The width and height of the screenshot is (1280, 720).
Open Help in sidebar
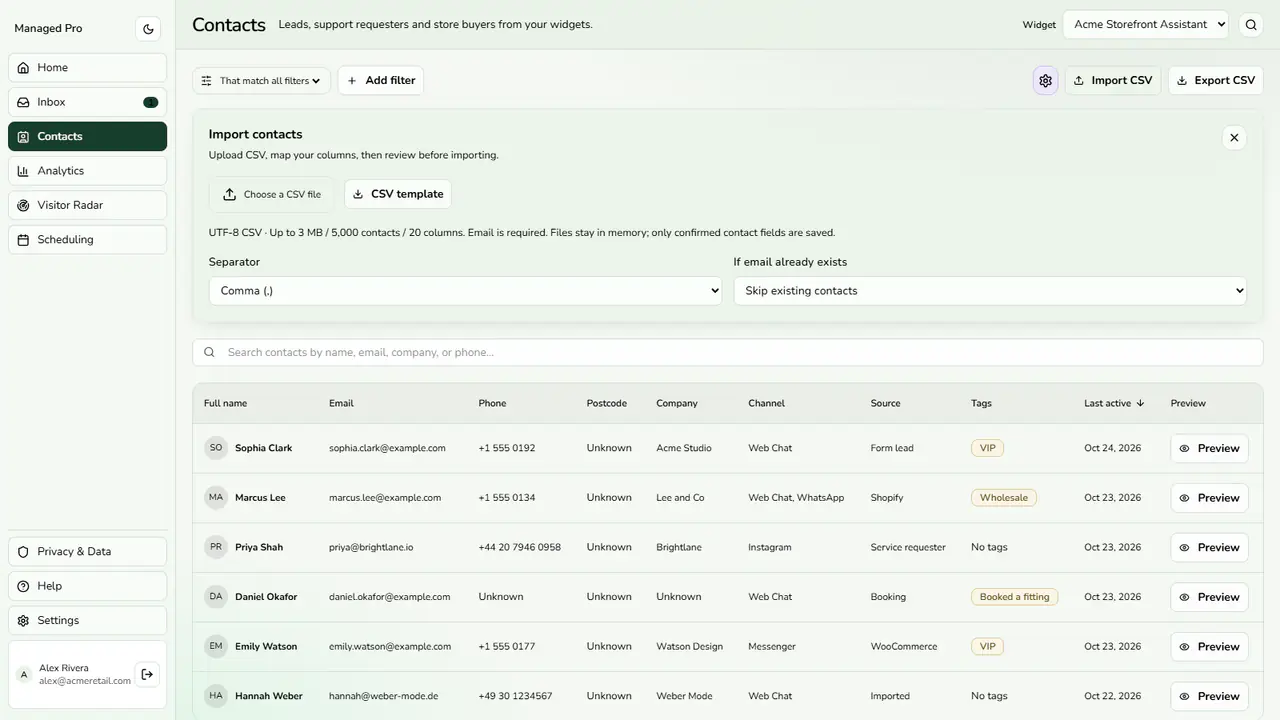[x=87, y=586]
